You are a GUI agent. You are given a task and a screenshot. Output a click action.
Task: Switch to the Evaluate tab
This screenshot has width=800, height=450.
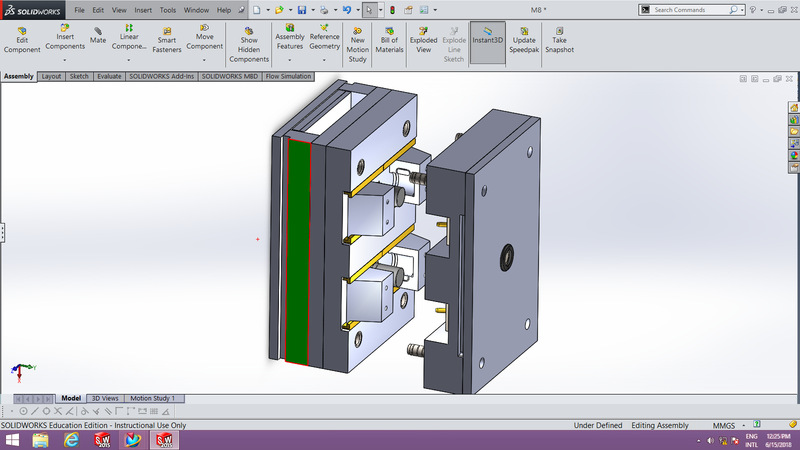click(109, 76)
